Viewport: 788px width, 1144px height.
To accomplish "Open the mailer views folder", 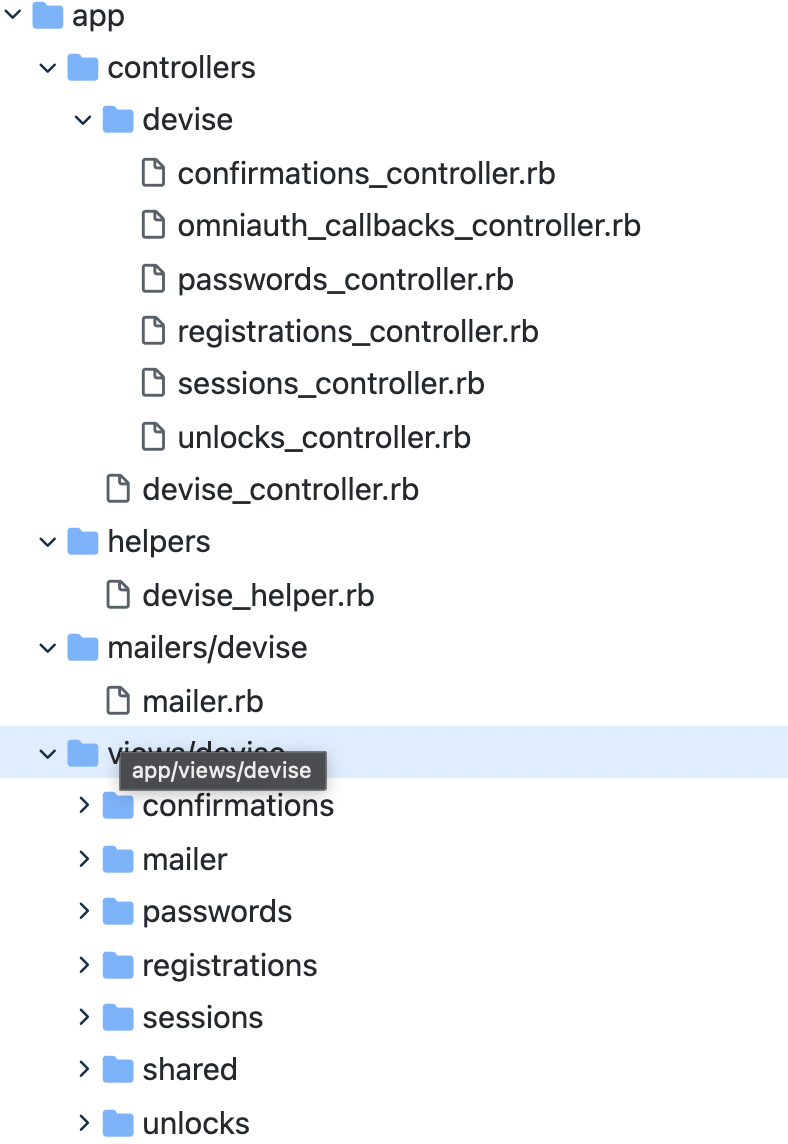I will point(185,859).
